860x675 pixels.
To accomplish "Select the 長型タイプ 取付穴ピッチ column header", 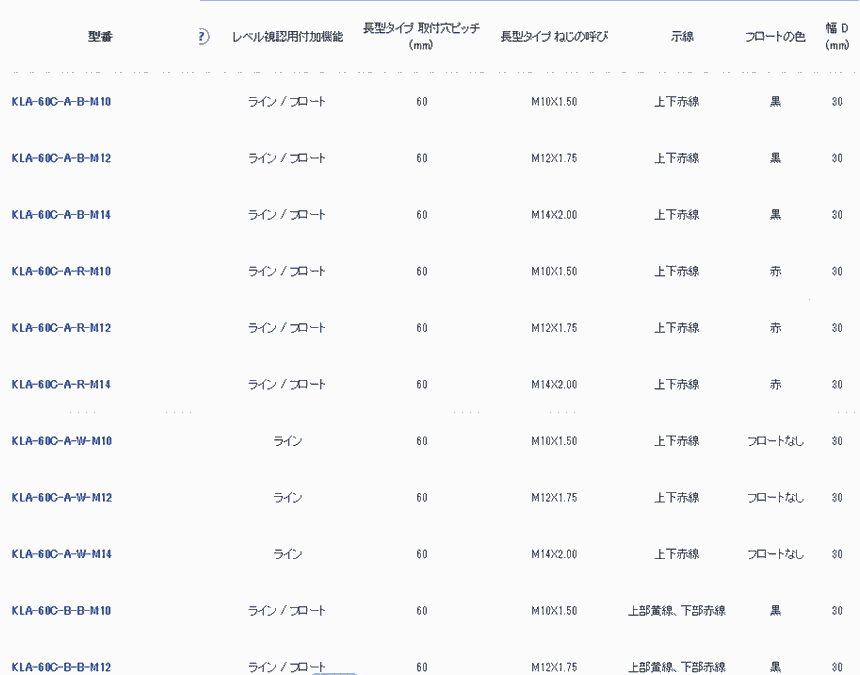I will pyautogui.click(x=421, y=36).
